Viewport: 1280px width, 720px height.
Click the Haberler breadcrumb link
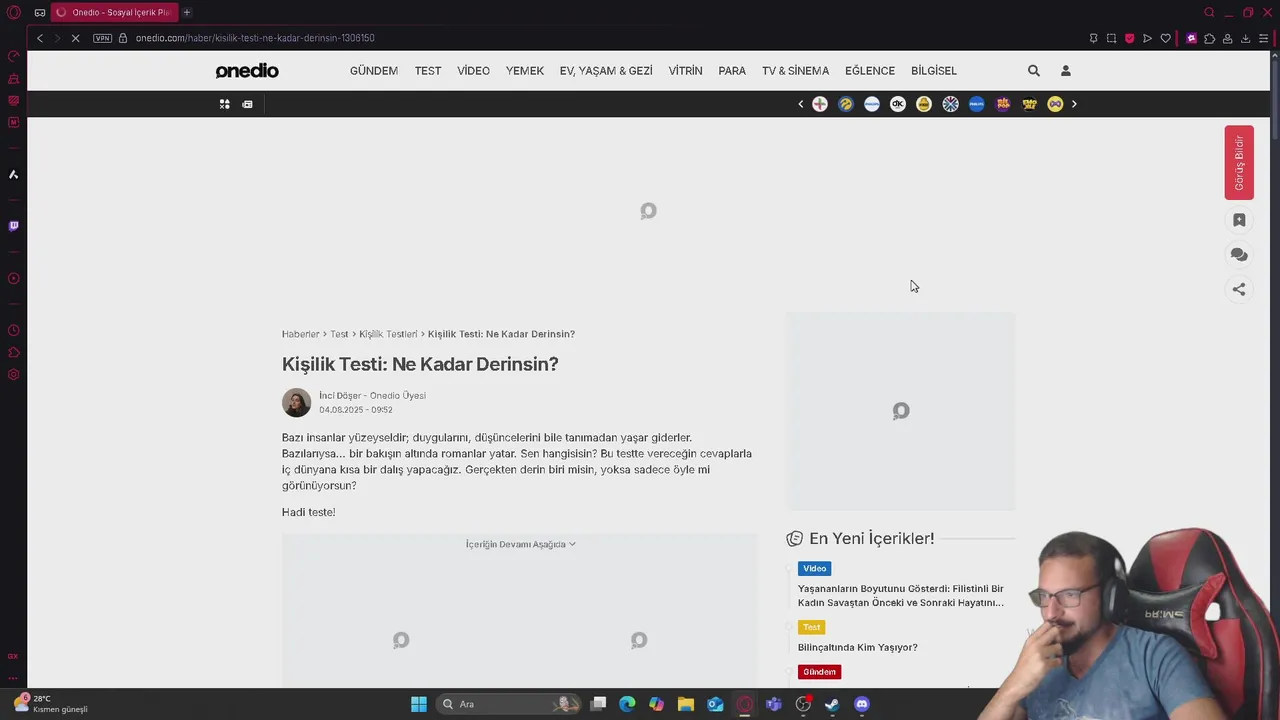300,334
